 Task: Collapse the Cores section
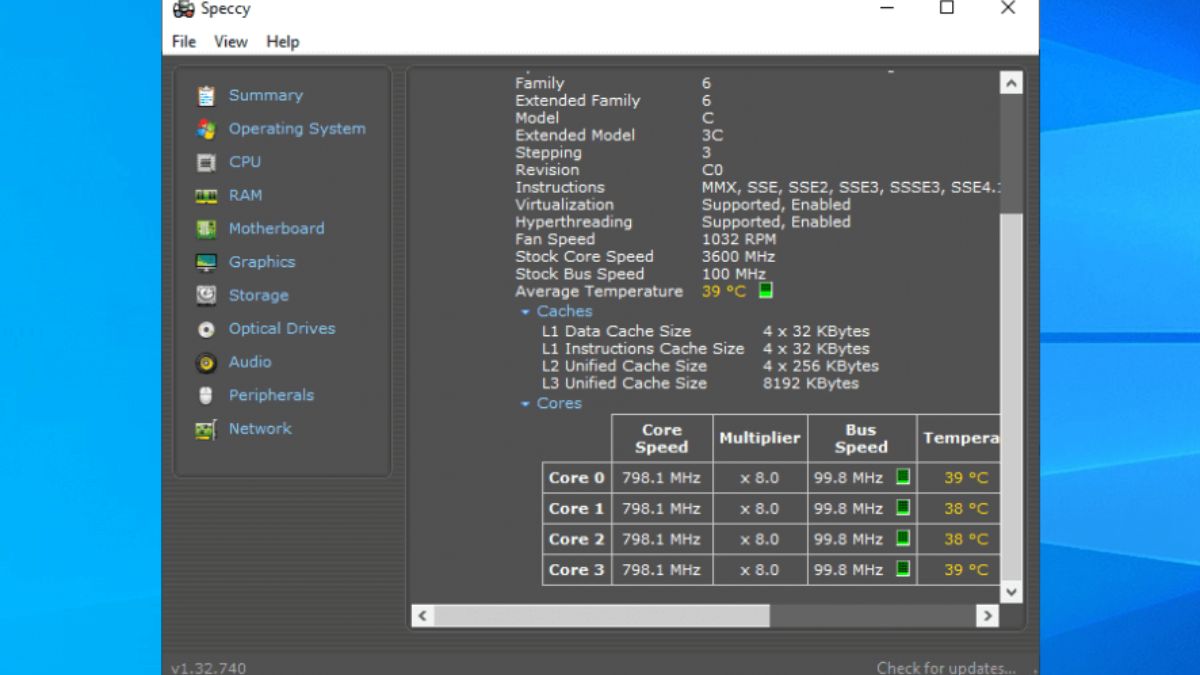pos(525,404)
